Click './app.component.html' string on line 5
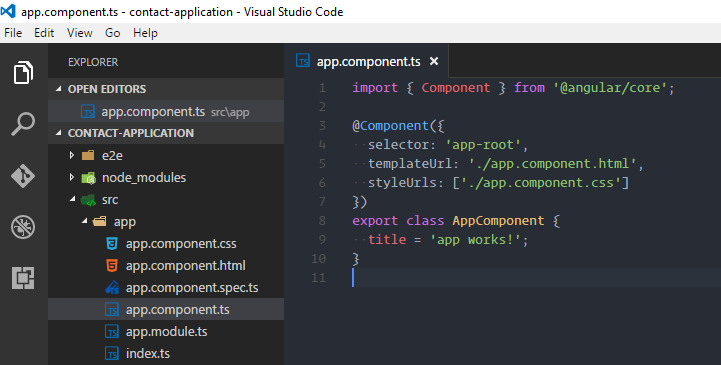The width and height of the screenshot is (721, 365). [x=552, y=164]
